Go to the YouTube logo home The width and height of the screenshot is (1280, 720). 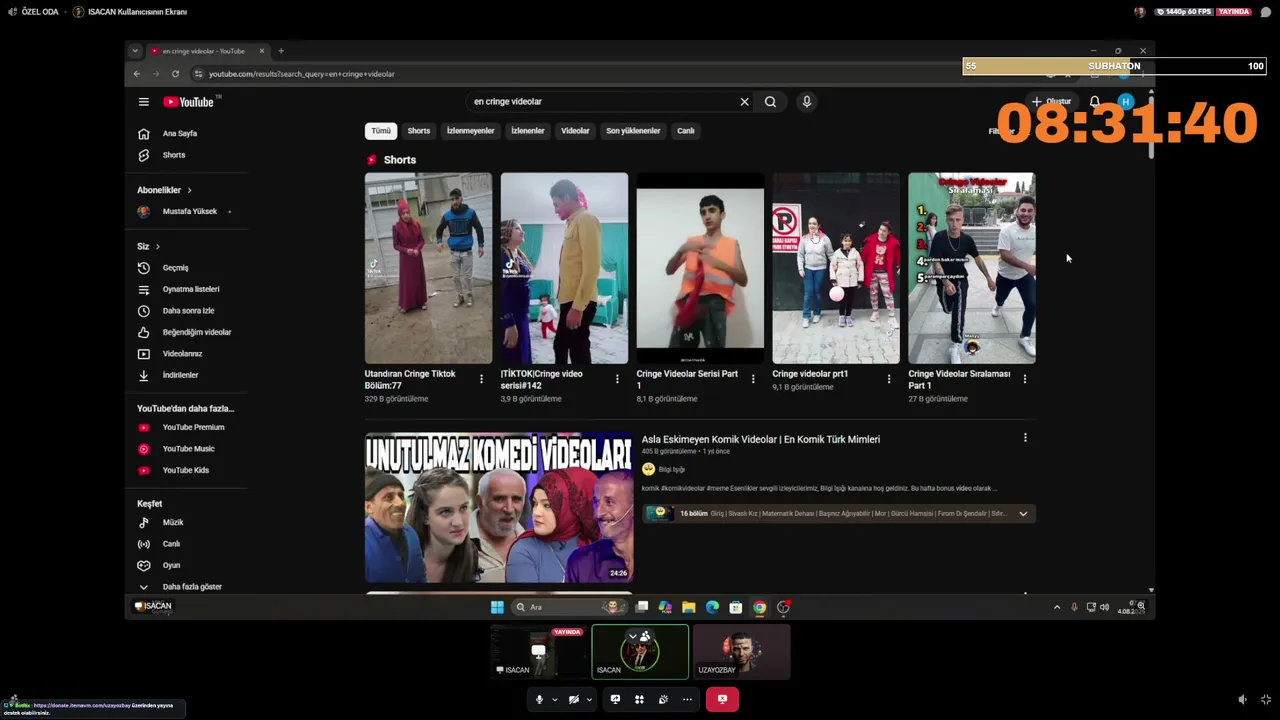pyautogui.click(x=189, y=102)
